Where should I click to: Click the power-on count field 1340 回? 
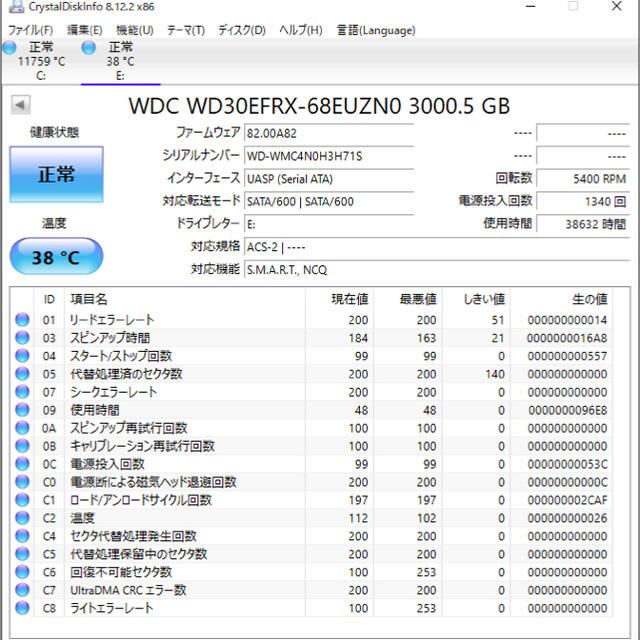(583, 201)
